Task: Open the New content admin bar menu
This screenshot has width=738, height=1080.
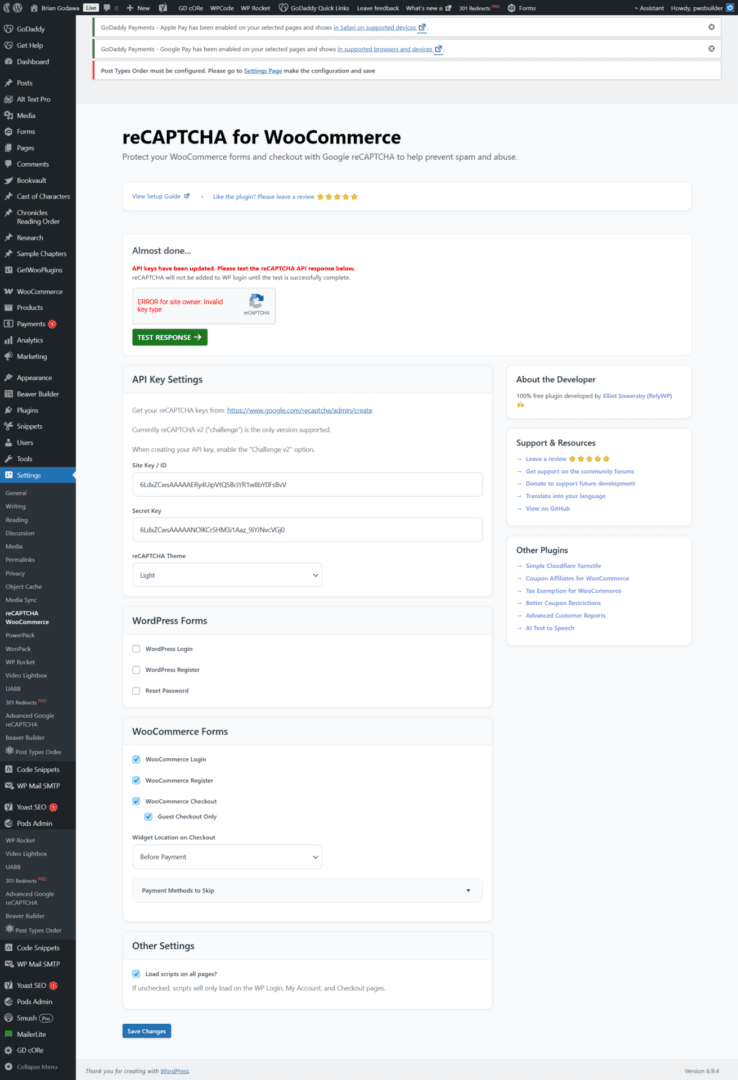Action: tap(139, 8)
